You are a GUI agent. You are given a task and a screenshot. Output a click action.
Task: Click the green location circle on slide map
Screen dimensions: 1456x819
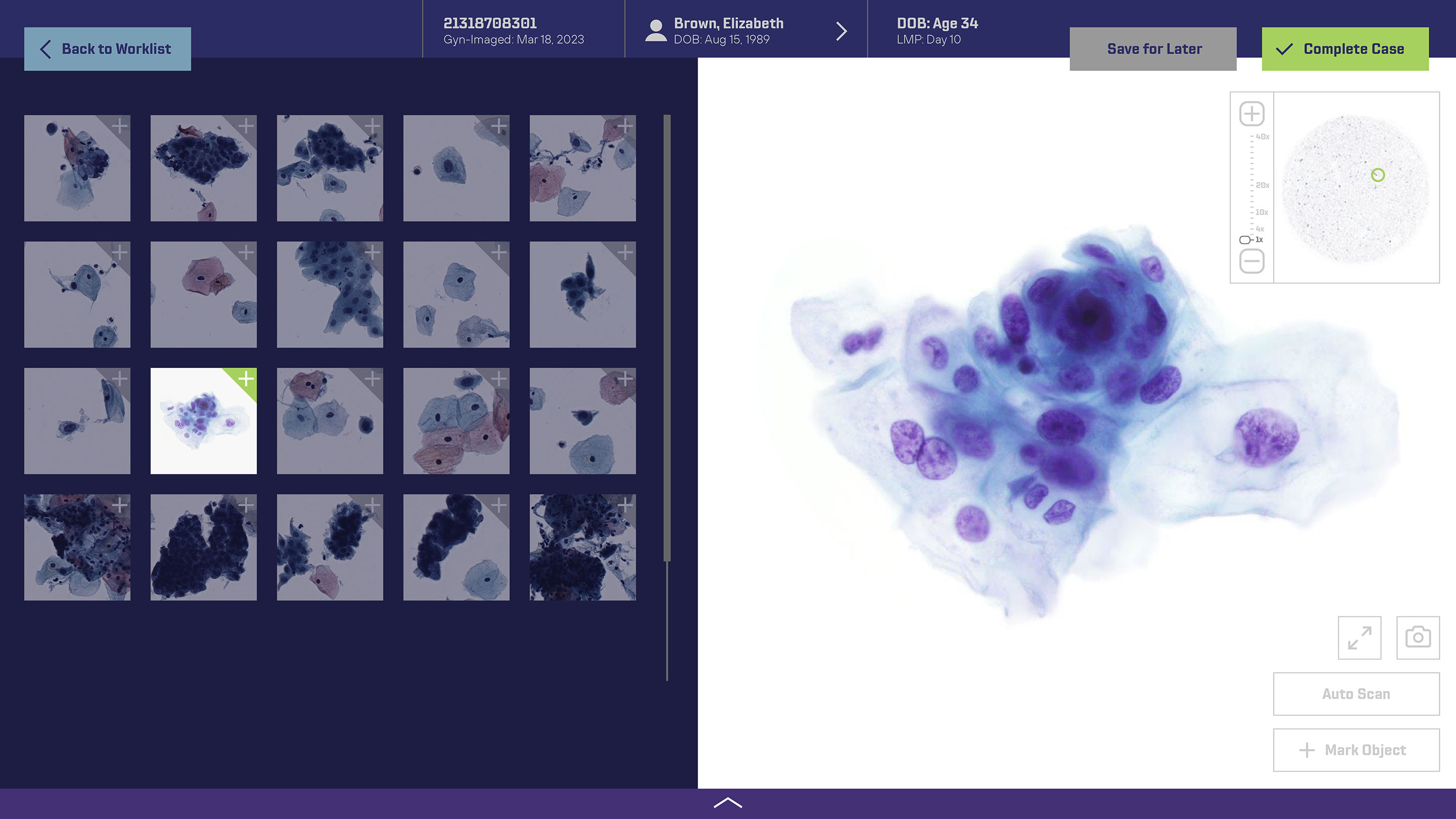click(1378, 175)
